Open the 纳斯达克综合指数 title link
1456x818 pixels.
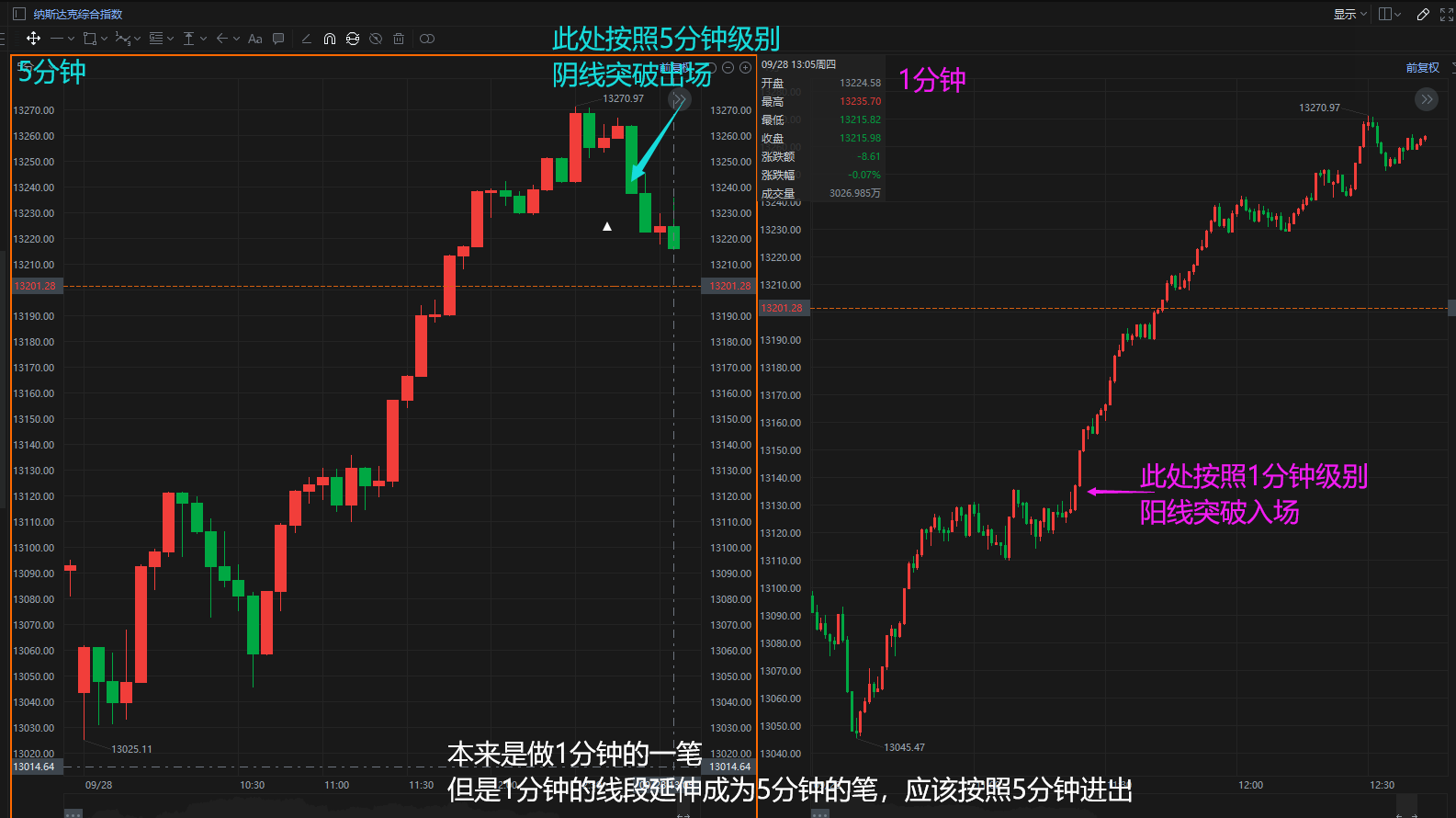coord(77,15)
